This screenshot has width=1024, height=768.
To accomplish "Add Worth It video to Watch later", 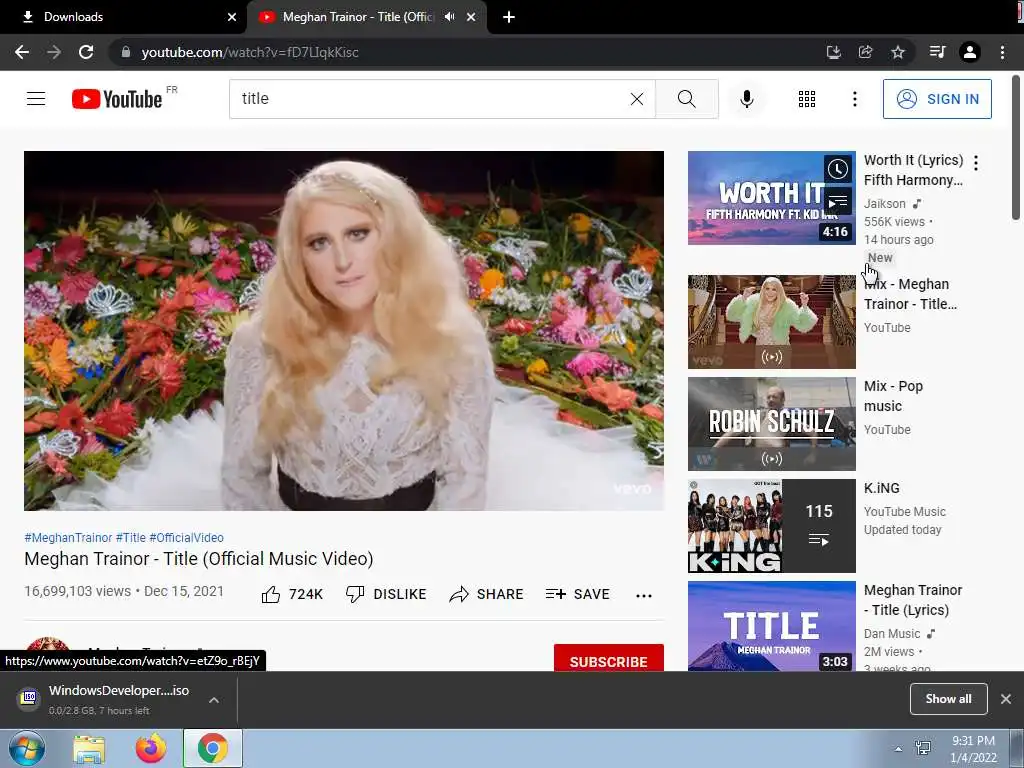I will [x=838, y=170].
